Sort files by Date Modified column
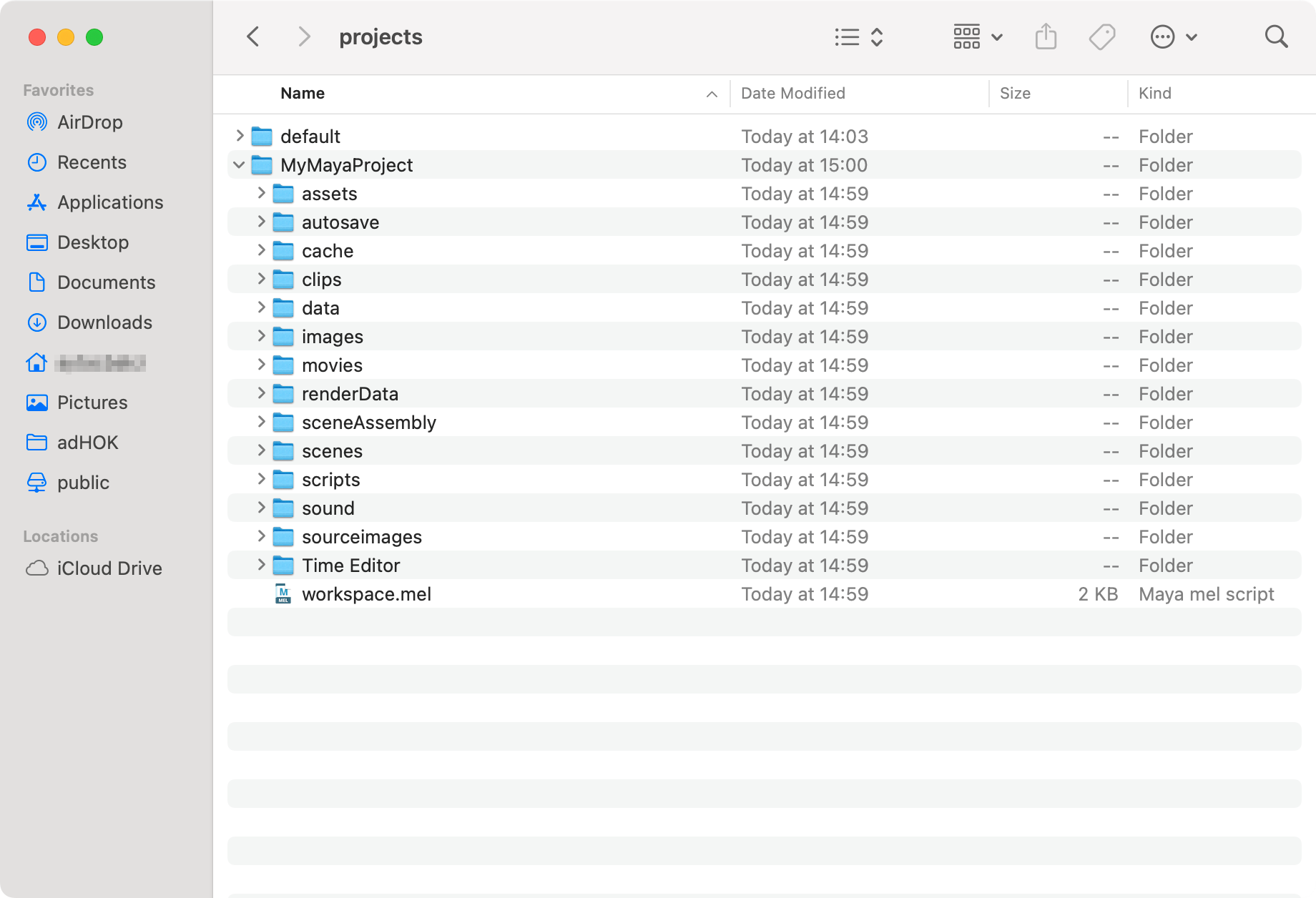The height and width of the screenshot is (898, 1316). coord(792,94)
